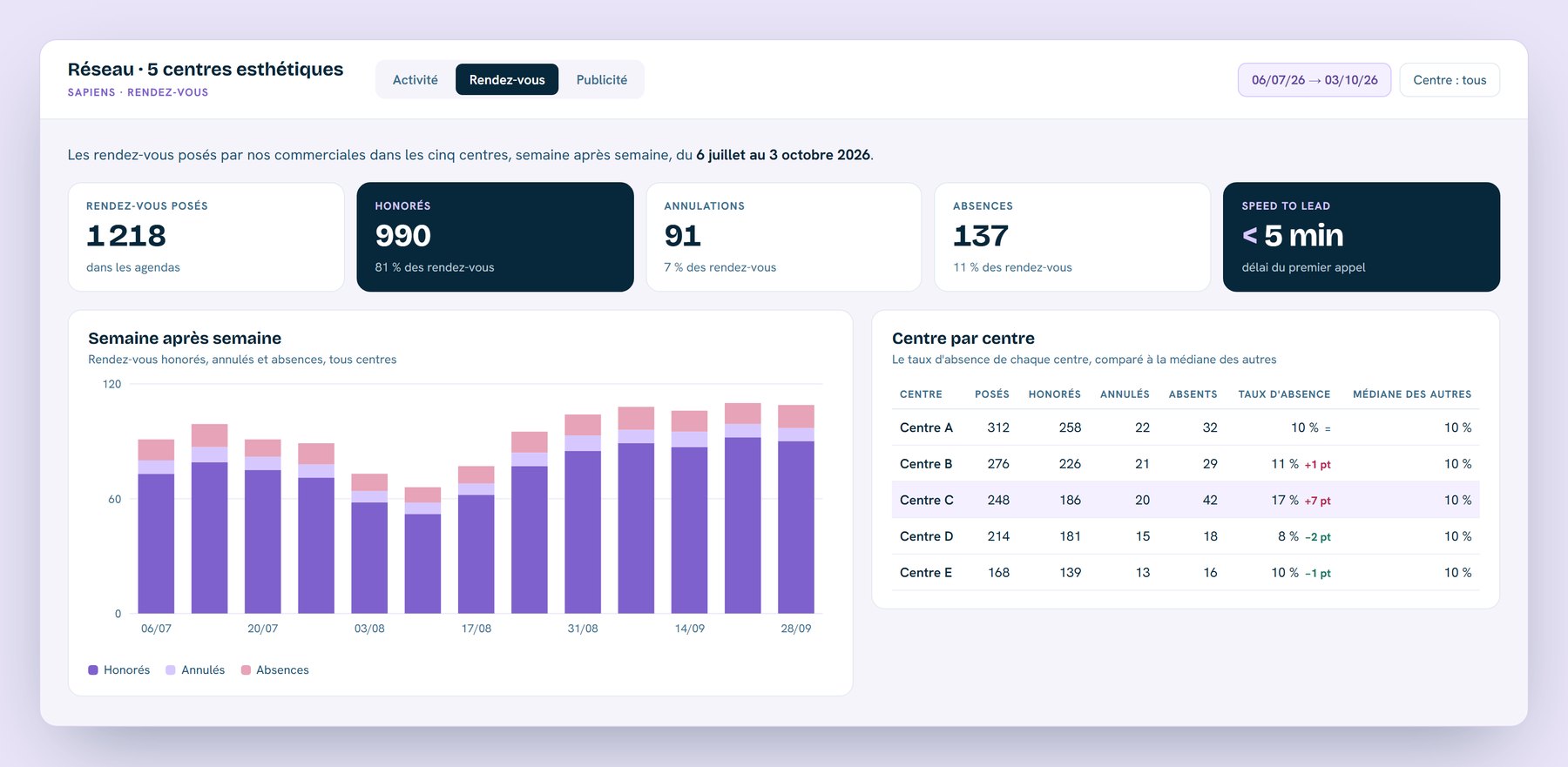The width and height of the screenshot is (1568, 767).
Task: Click the Honorés 990 card
Action: click(495, 237)
